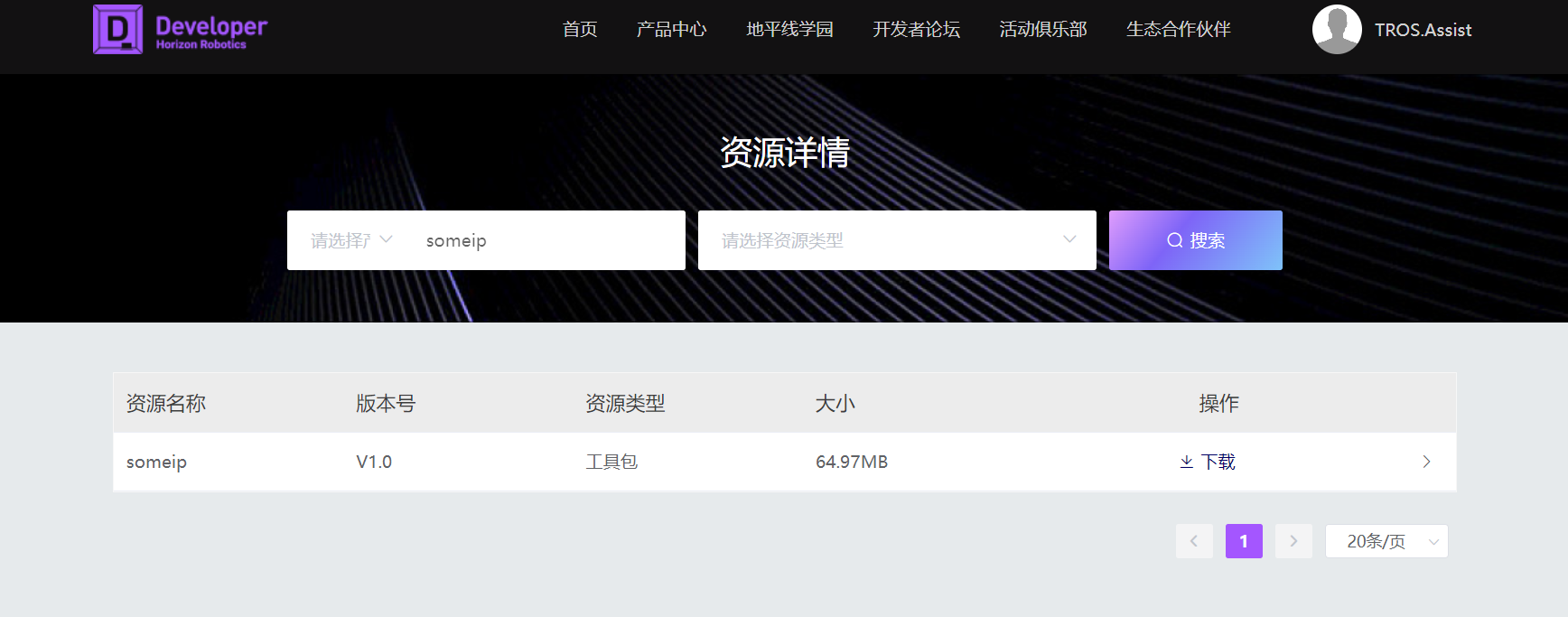Go to 开发者论坛

click(x=916, y=30)
